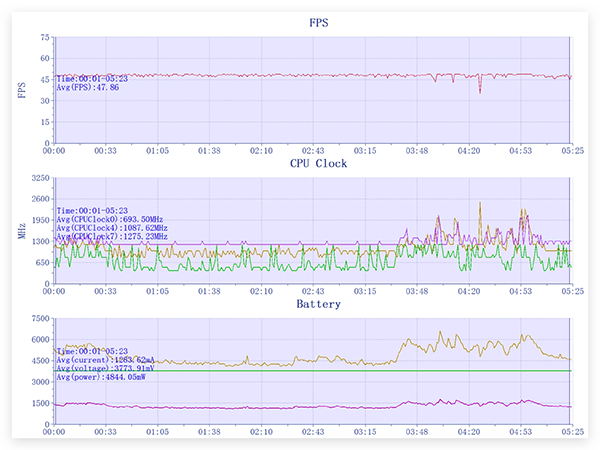This screenshot has width=600, height=450.
Task: Click the Avg(CPUClock7) 1275.23MHz label
Action: click(112, 237)
